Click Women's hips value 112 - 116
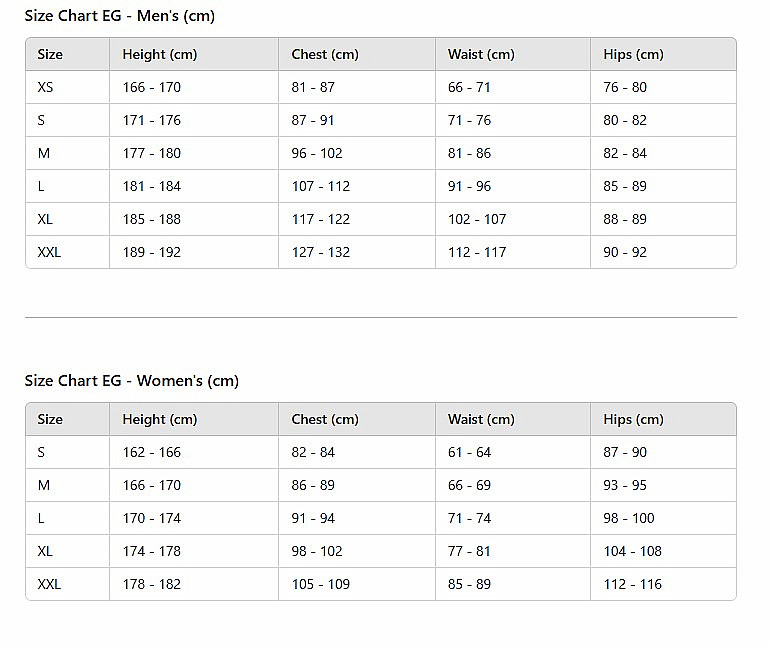This screenshot has width=770, height=646. [632, 584]
